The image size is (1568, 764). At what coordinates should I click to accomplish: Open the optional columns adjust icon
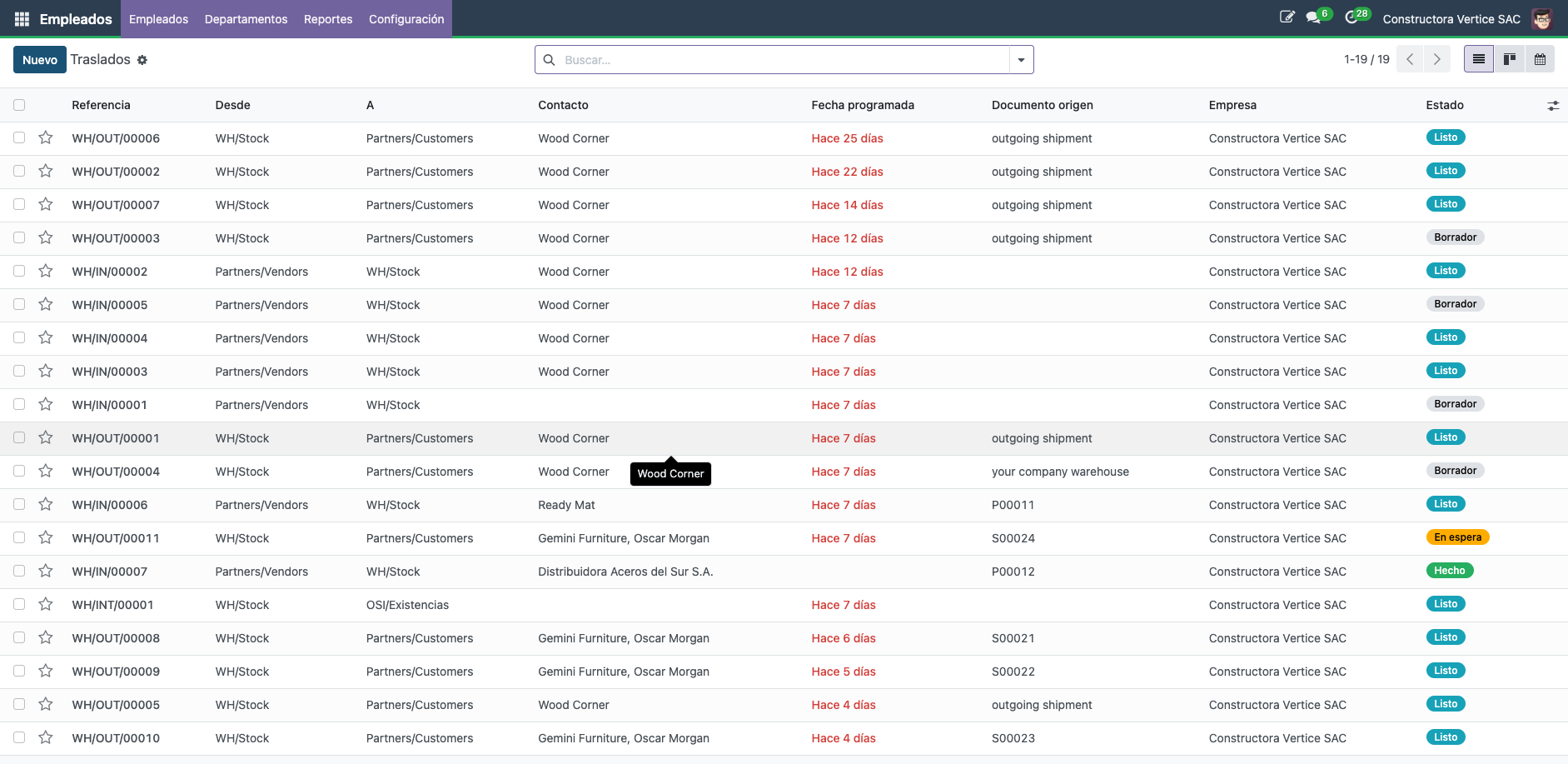[1553, 106]
